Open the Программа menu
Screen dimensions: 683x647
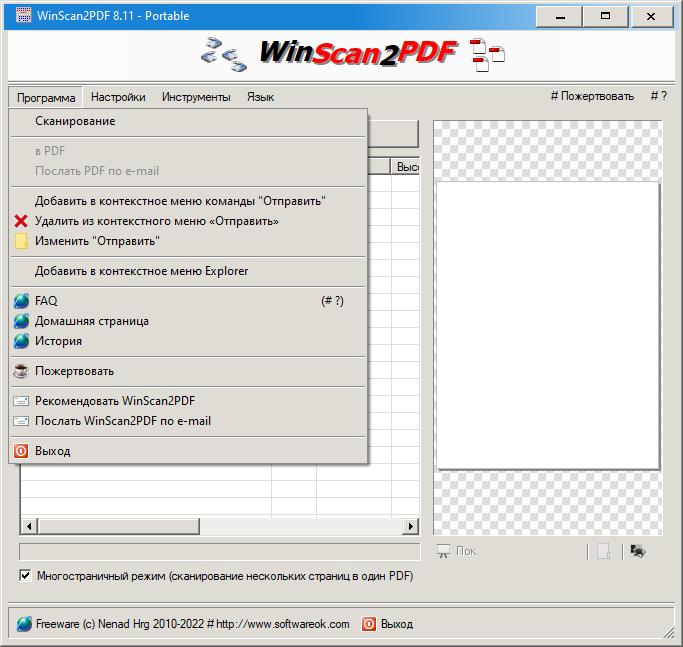click(46, 97)
